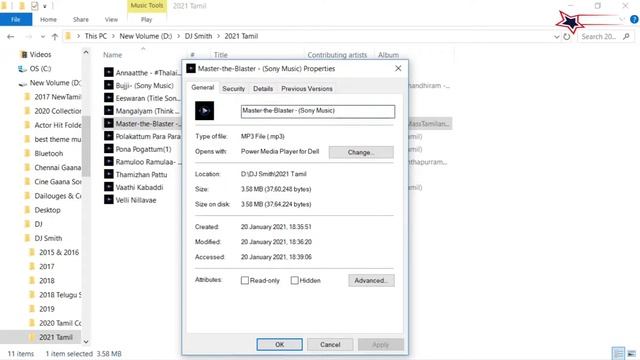
Task: Open the View ribbon tab
Action: [111, 19]
